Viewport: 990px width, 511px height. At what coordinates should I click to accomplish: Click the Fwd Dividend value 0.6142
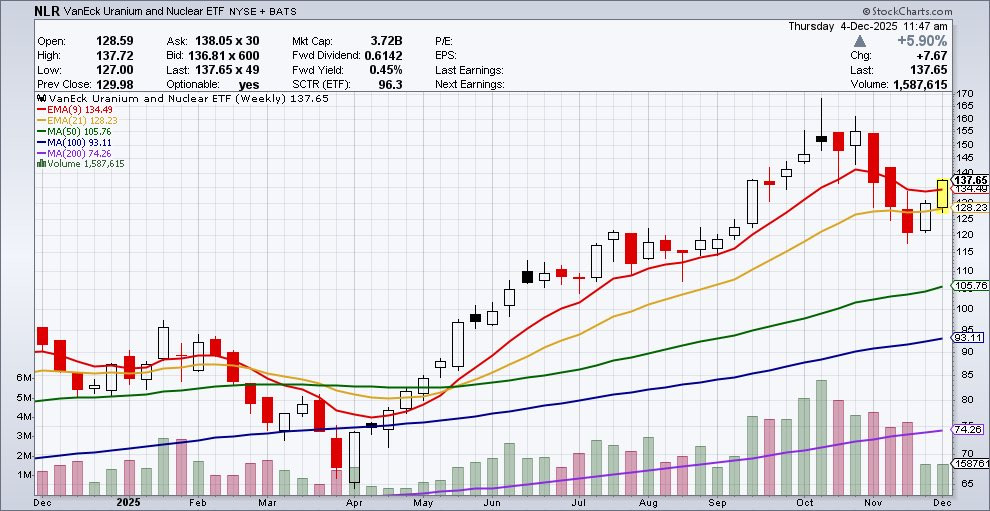[x=384, y=56]
